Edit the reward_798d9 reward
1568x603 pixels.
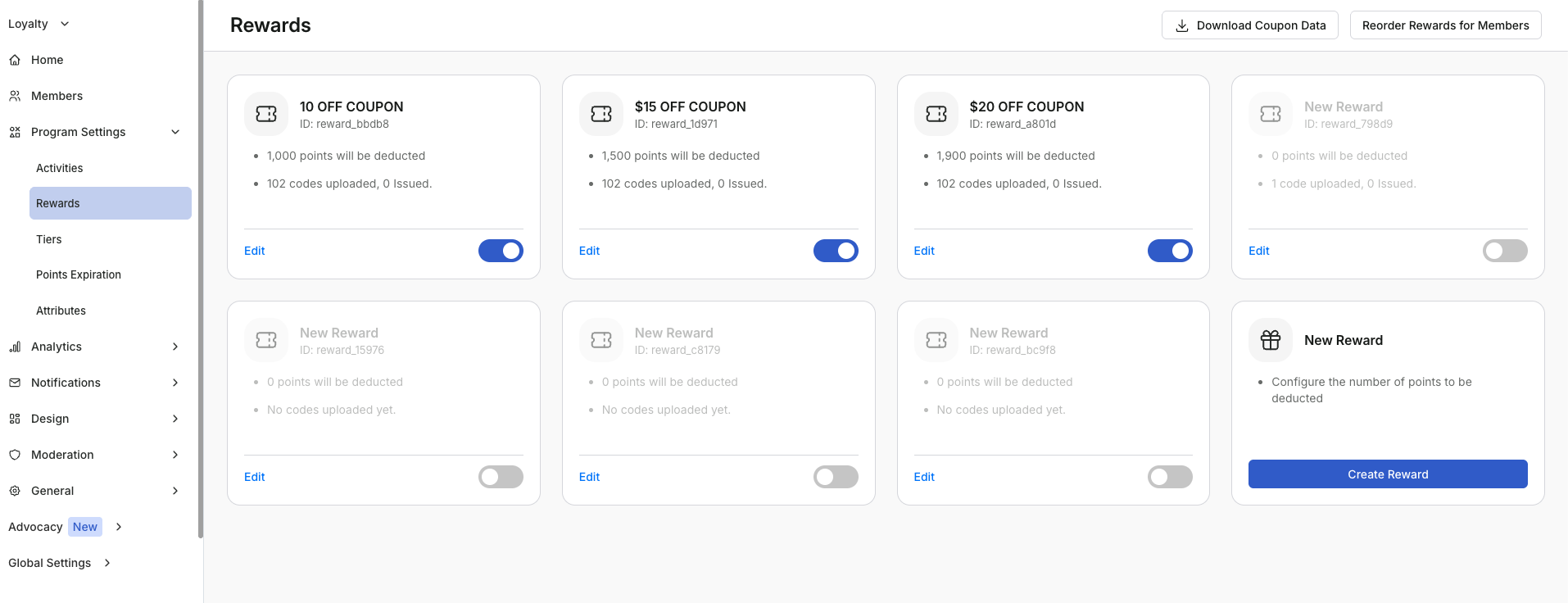tap(1259, 251)
